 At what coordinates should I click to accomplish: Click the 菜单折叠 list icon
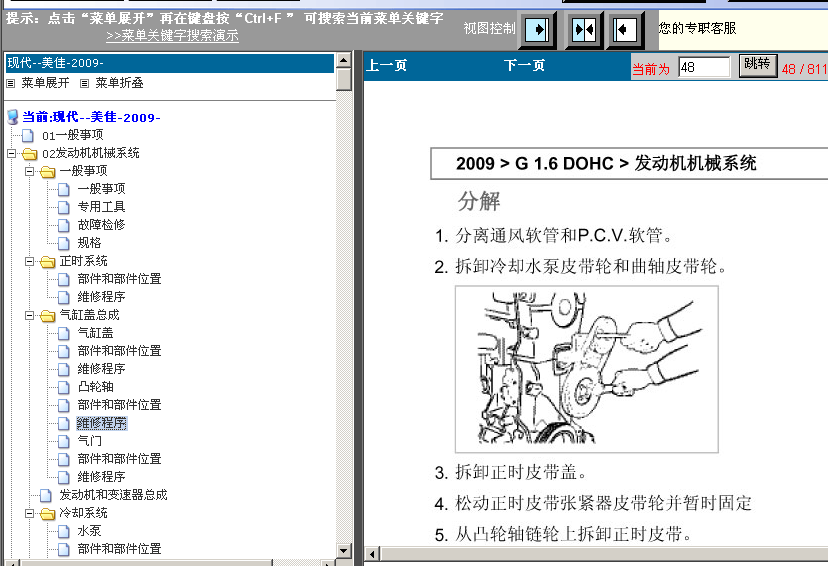84,83
